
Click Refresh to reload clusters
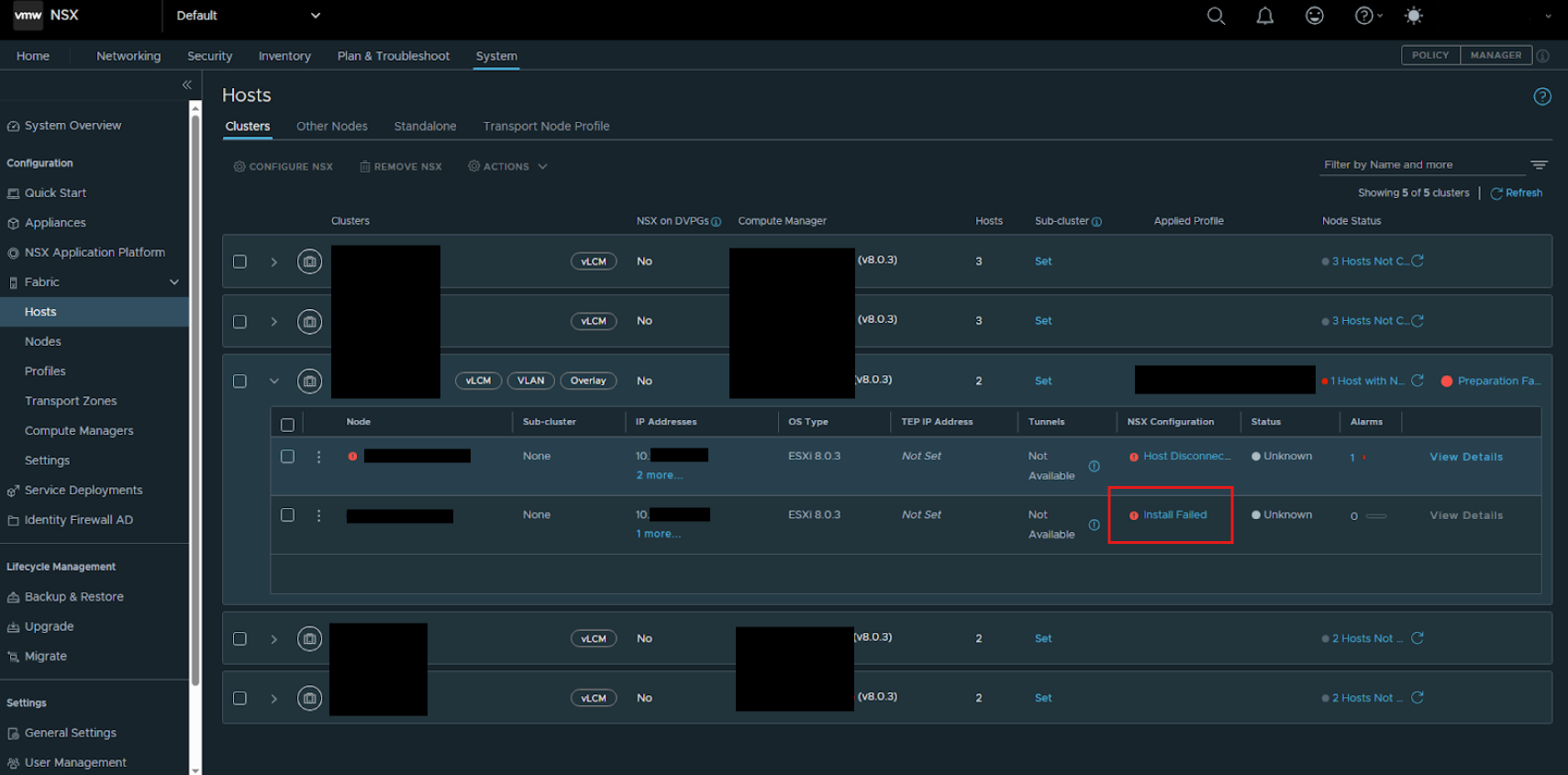click(x=1516, y=194)
